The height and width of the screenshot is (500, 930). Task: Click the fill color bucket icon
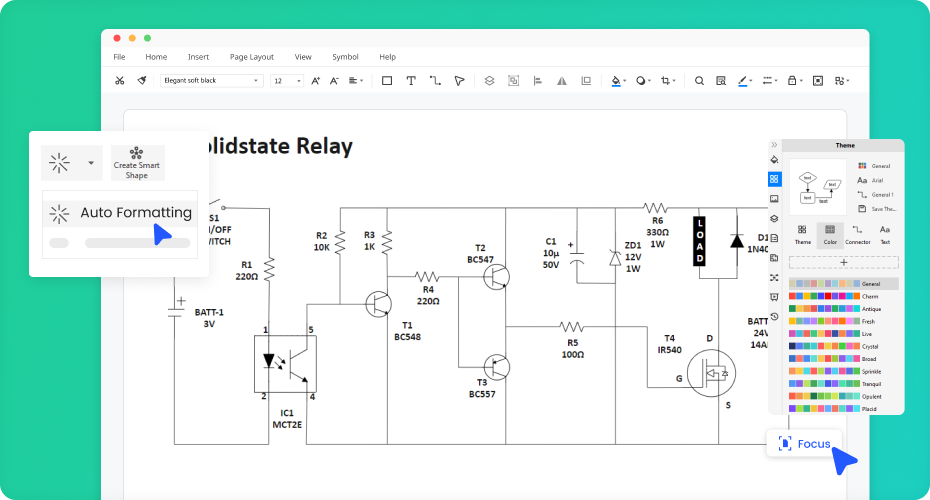(x=616, y=80)
